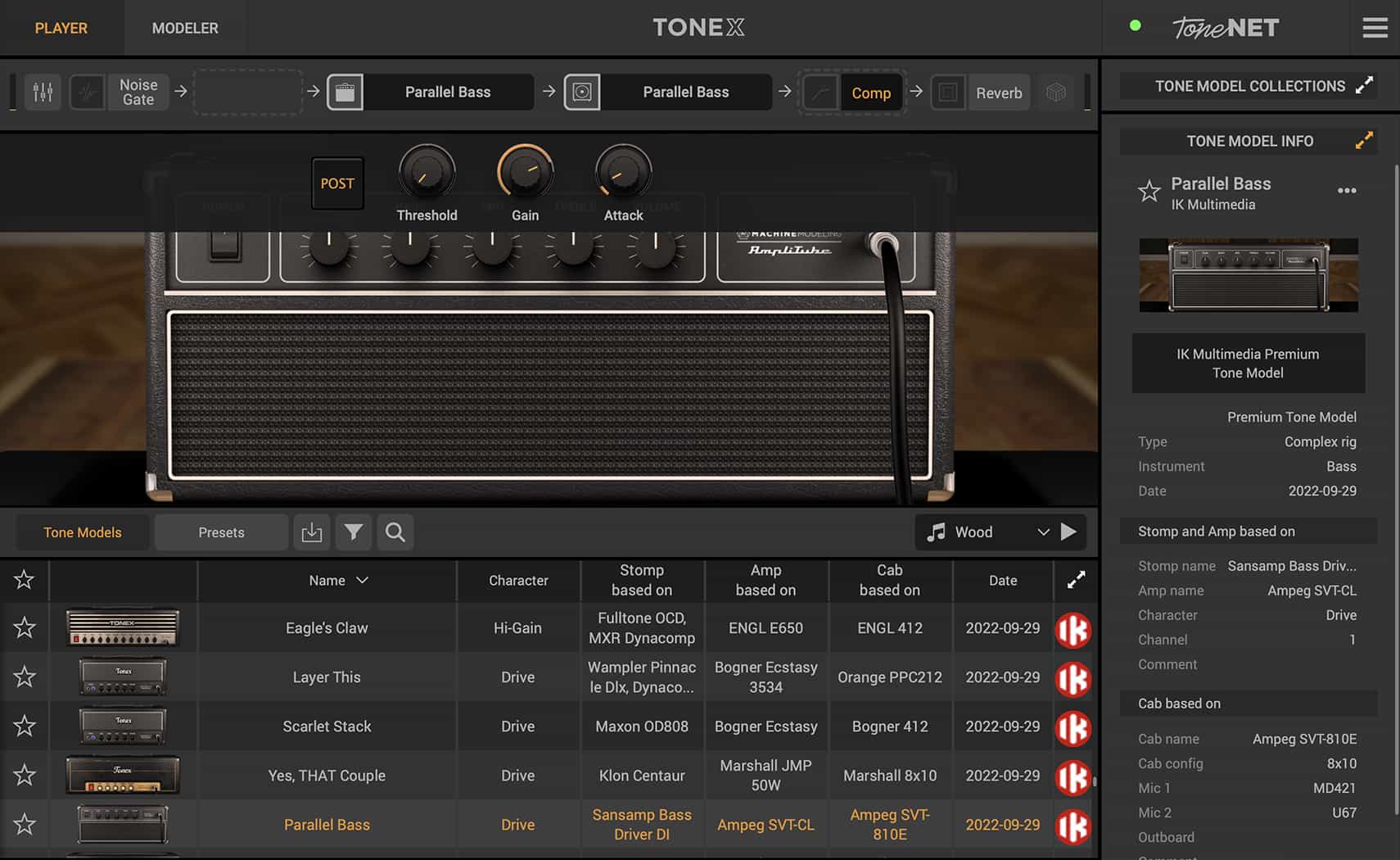Play the Wood demo loop
The width and height of the screenshot is (1400, 860).
coord(1068,532)
